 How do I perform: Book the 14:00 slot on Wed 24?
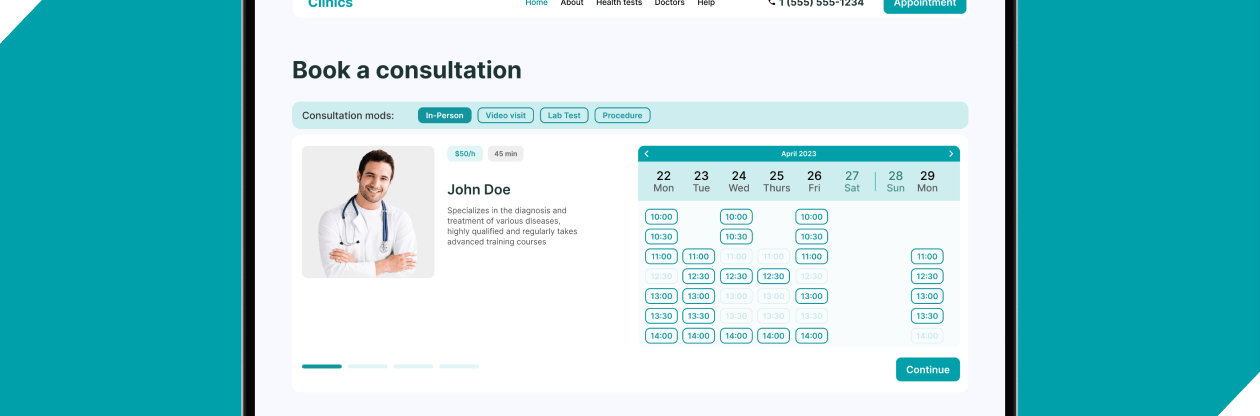pos(736,336)
